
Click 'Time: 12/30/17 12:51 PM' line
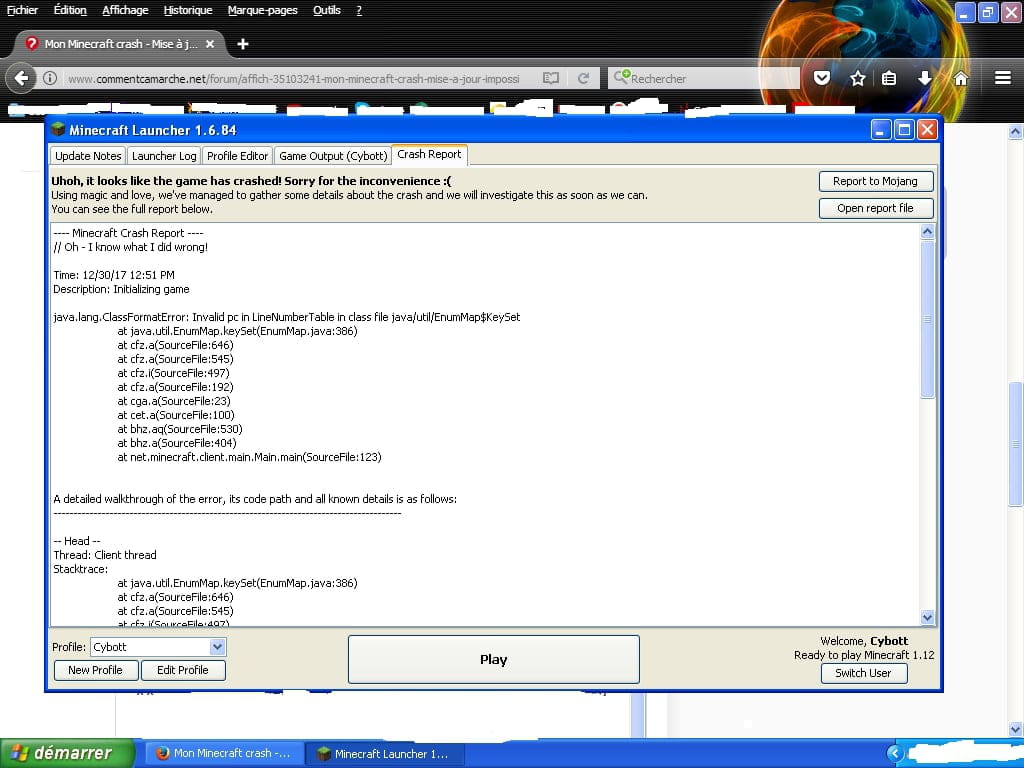click(x=114, y=275)
